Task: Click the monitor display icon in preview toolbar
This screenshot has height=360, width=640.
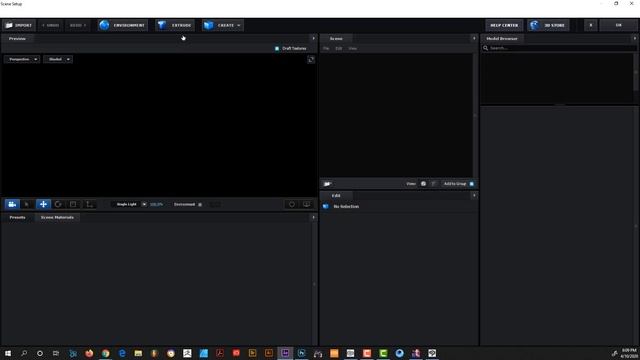Action: point(307,204)
